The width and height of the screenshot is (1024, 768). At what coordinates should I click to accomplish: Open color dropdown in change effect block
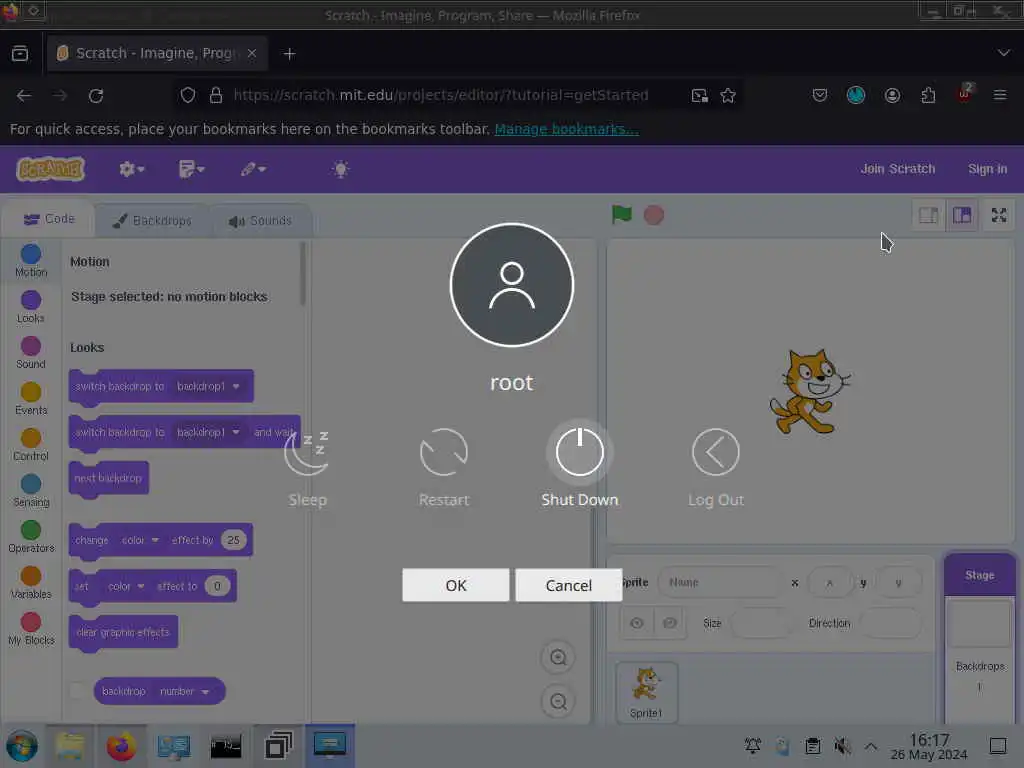click(x=140, y=540)
